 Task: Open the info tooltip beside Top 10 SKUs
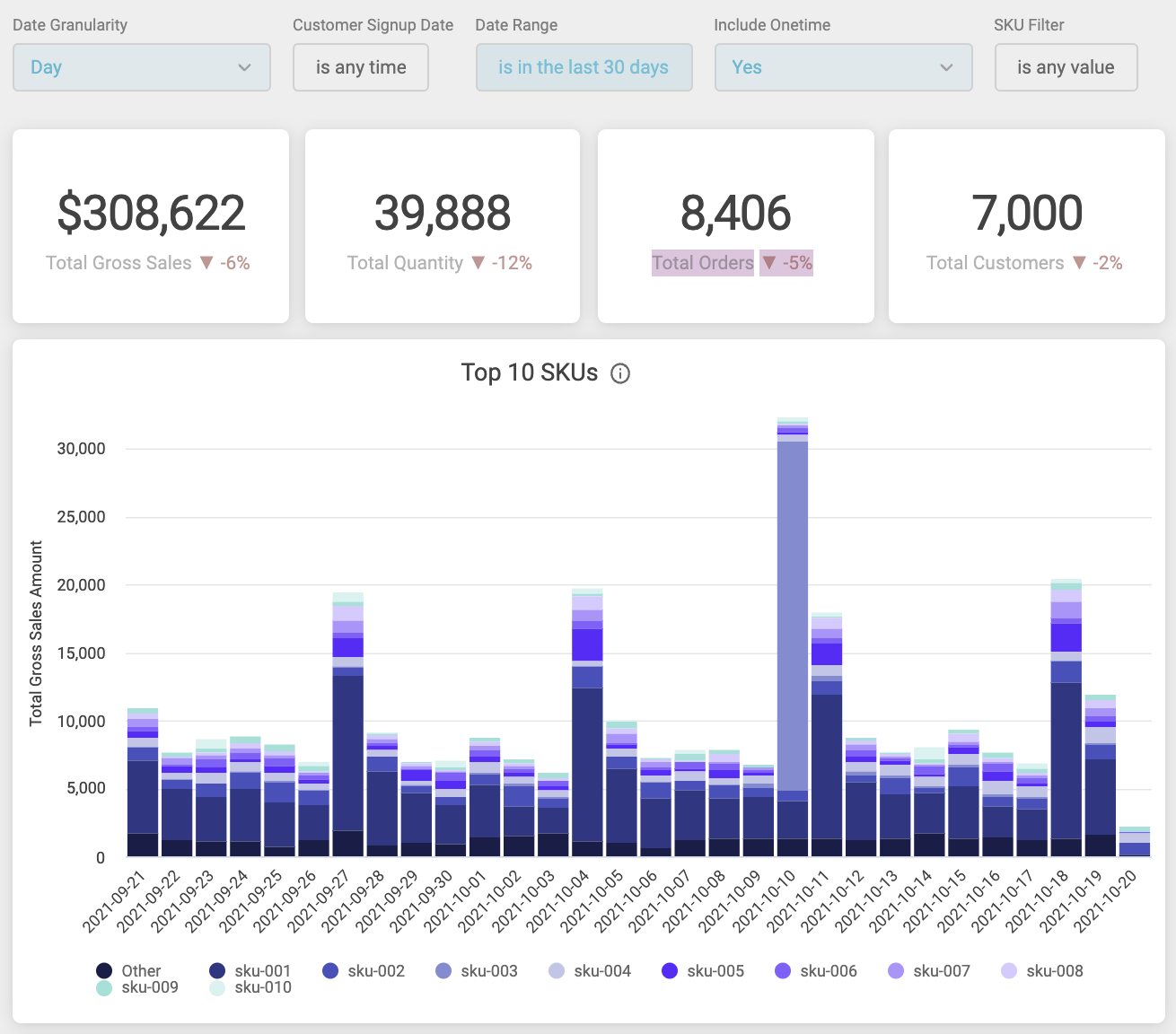(x=620, y=373)
